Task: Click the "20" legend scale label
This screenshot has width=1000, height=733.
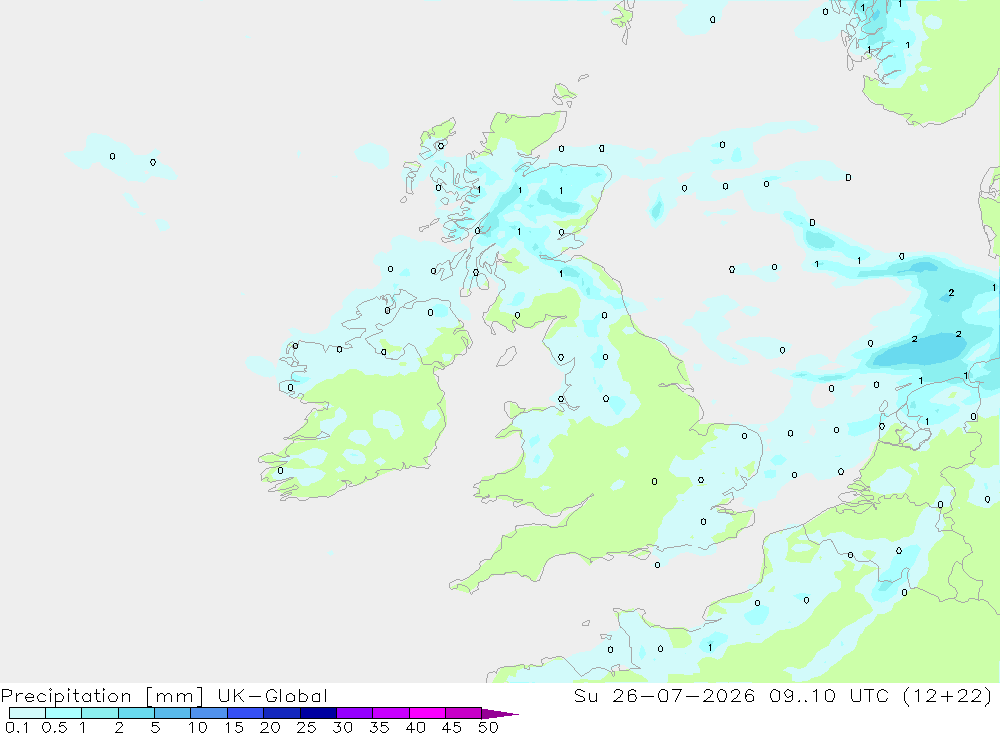Action: pos(270,727)
